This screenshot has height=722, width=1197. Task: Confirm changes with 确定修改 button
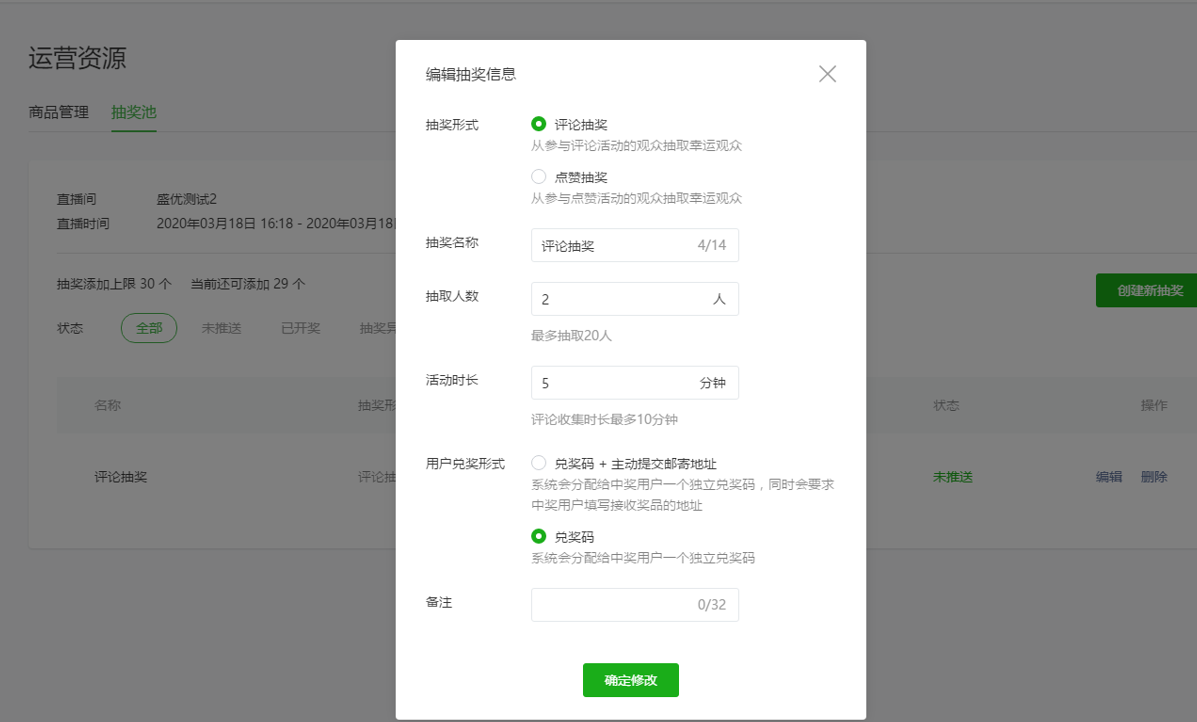tap(630, 680)
